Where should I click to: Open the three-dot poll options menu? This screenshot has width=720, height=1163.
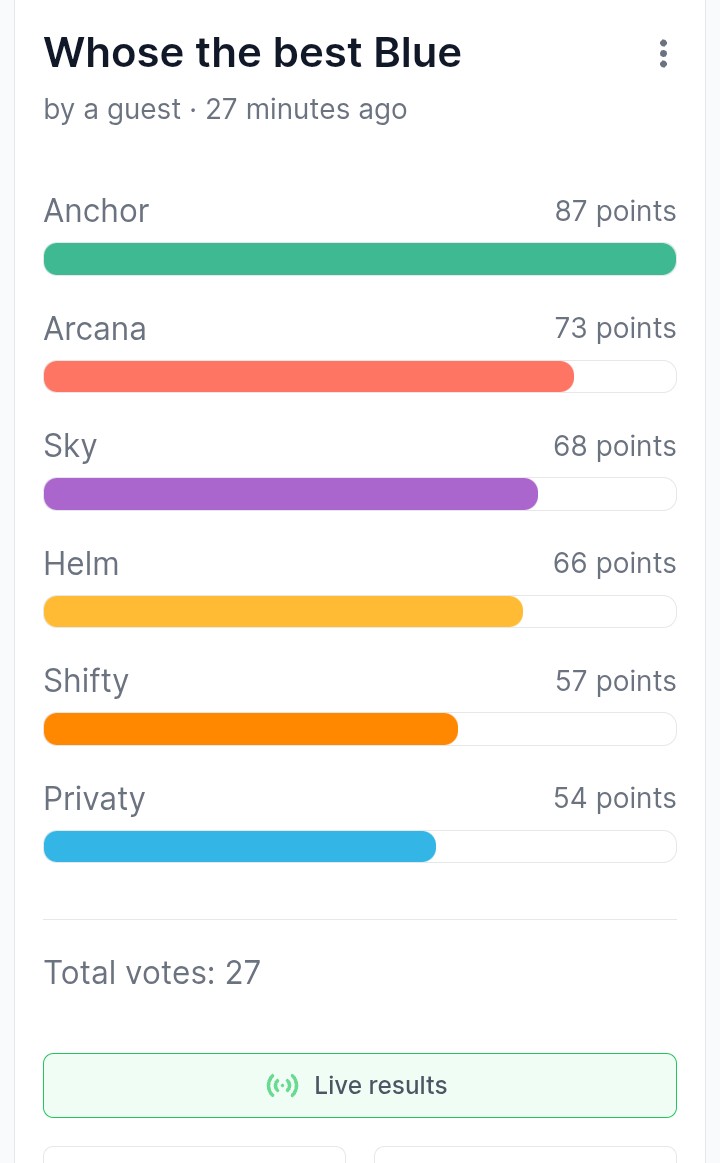(x=663, y=53)
